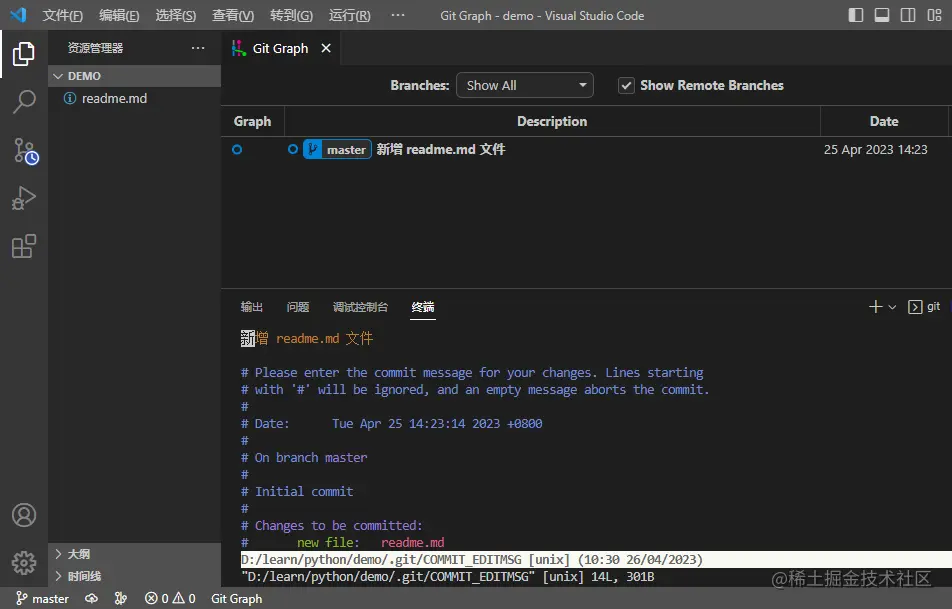Open the Search view in activity bar

(24, 102)
